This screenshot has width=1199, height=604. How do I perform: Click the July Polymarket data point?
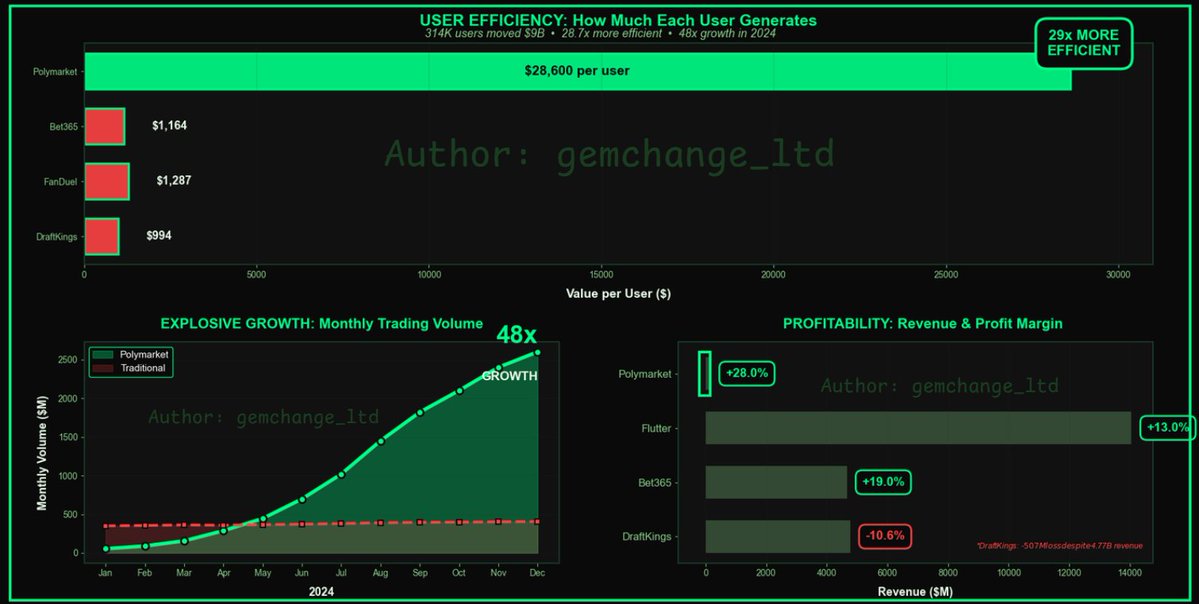pos(341,475)
